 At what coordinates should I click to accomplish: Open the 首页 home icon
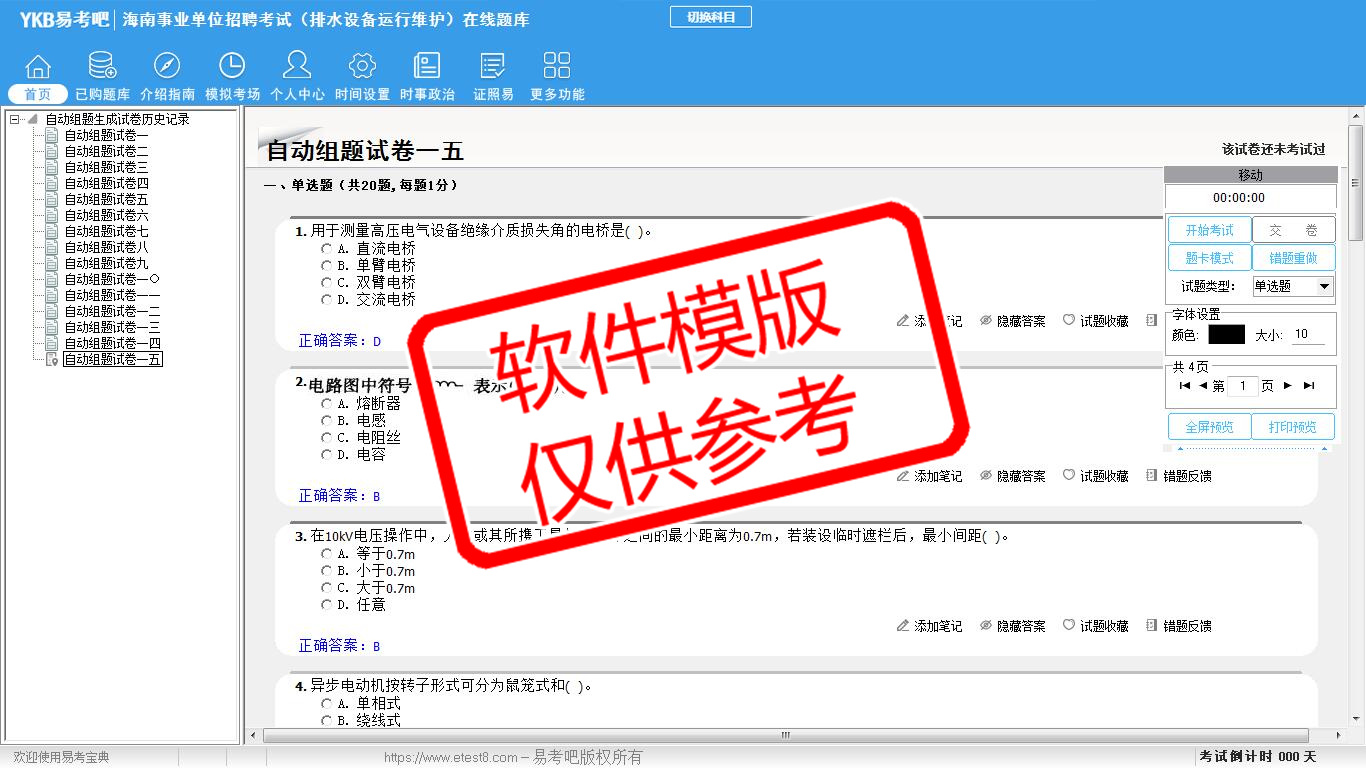pos(38,66)
